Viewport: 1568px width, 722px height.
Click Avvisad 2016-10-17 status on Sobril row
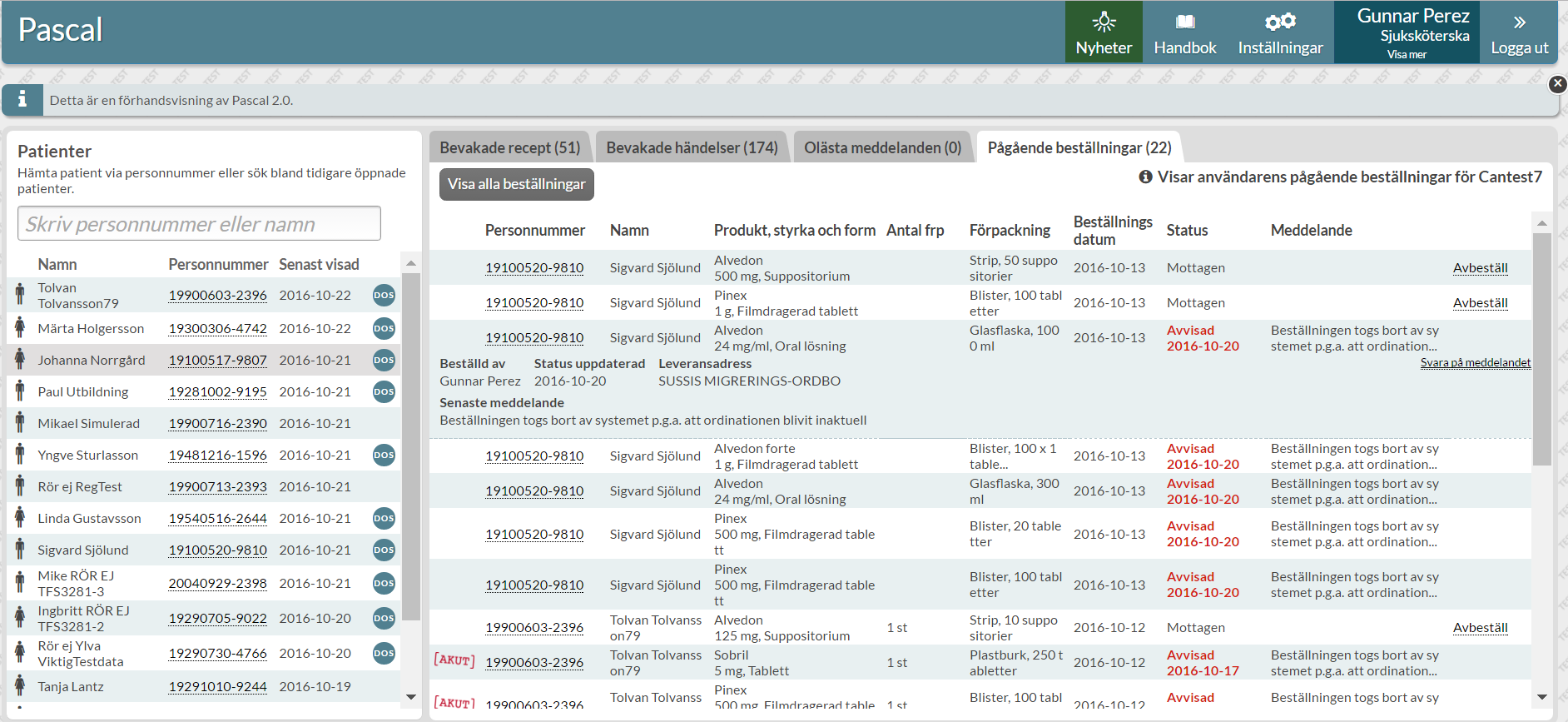[x=1203, y=663]
